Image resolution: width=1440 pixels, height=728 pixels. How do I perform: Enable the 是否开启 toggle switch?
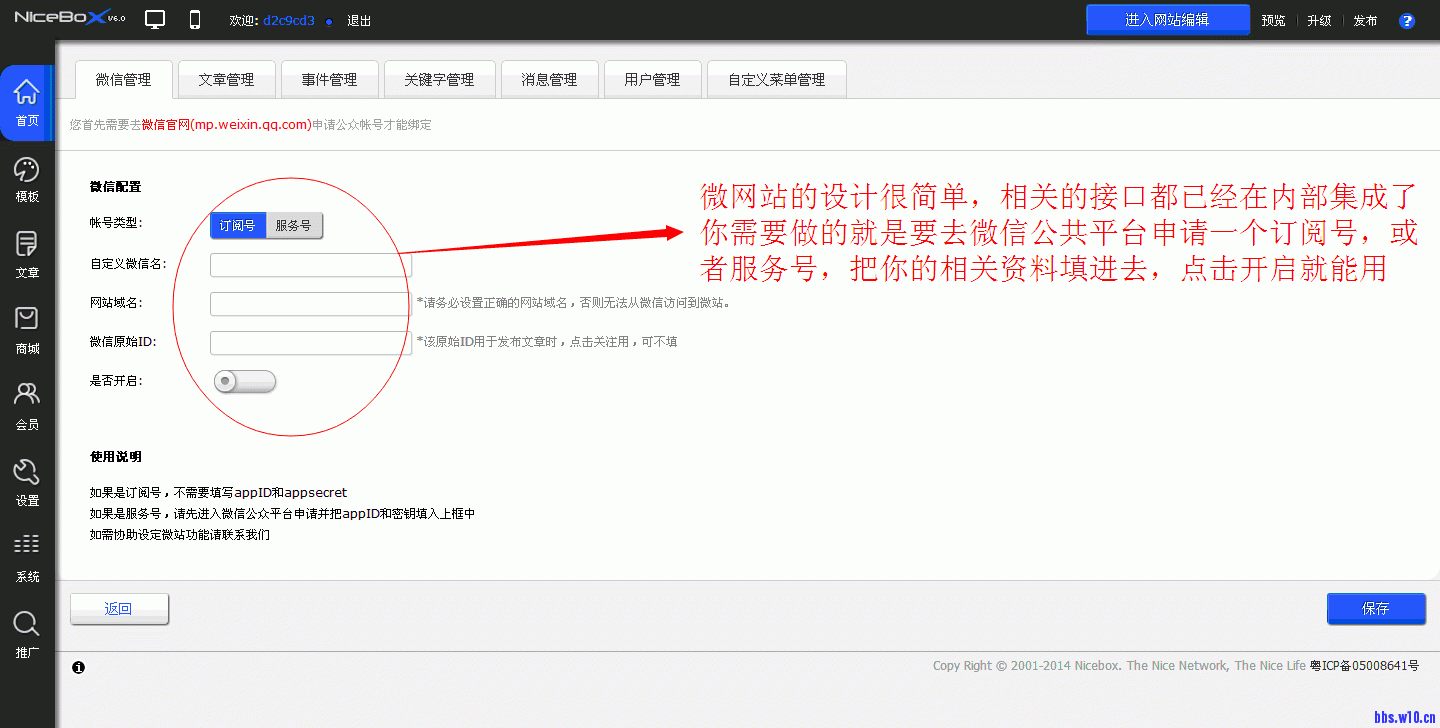244,381
